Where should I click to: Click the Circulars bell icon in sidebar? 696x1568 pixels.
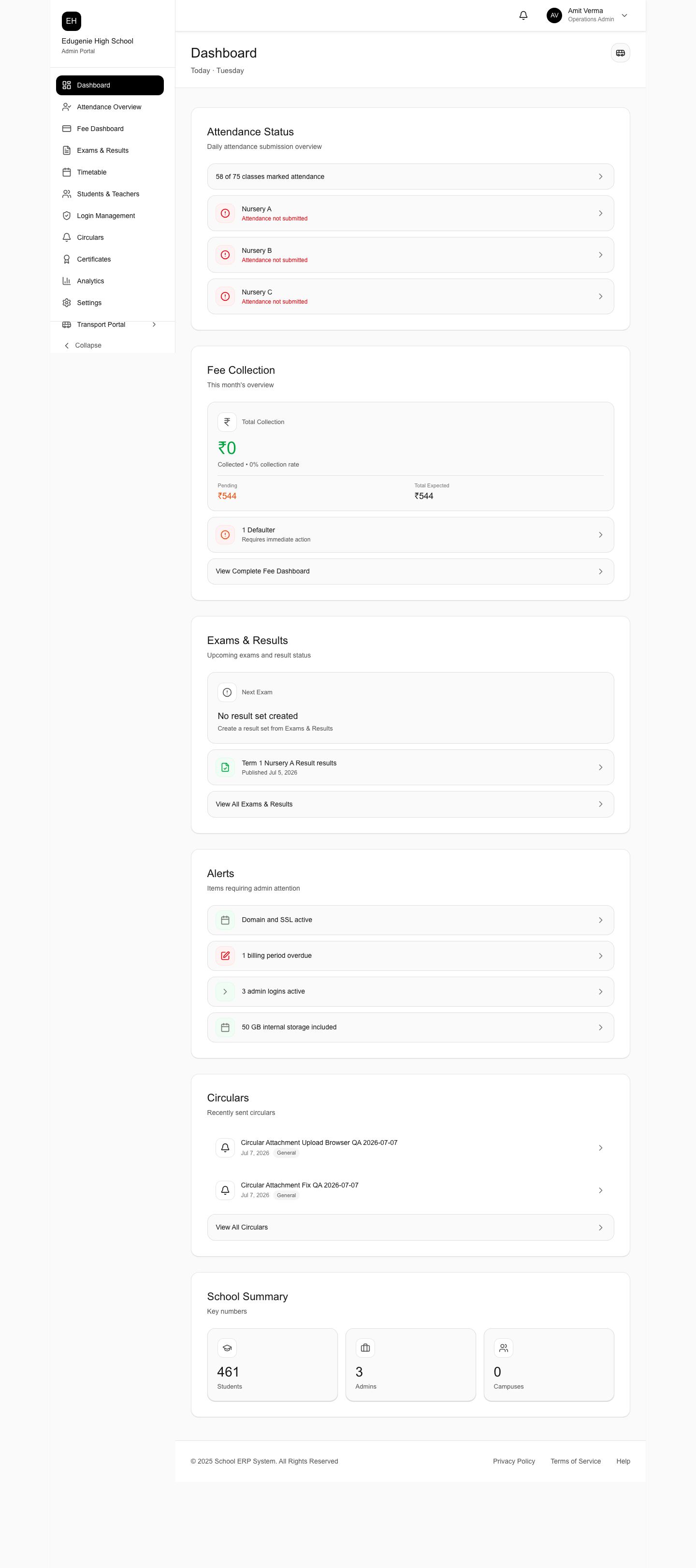67,237
